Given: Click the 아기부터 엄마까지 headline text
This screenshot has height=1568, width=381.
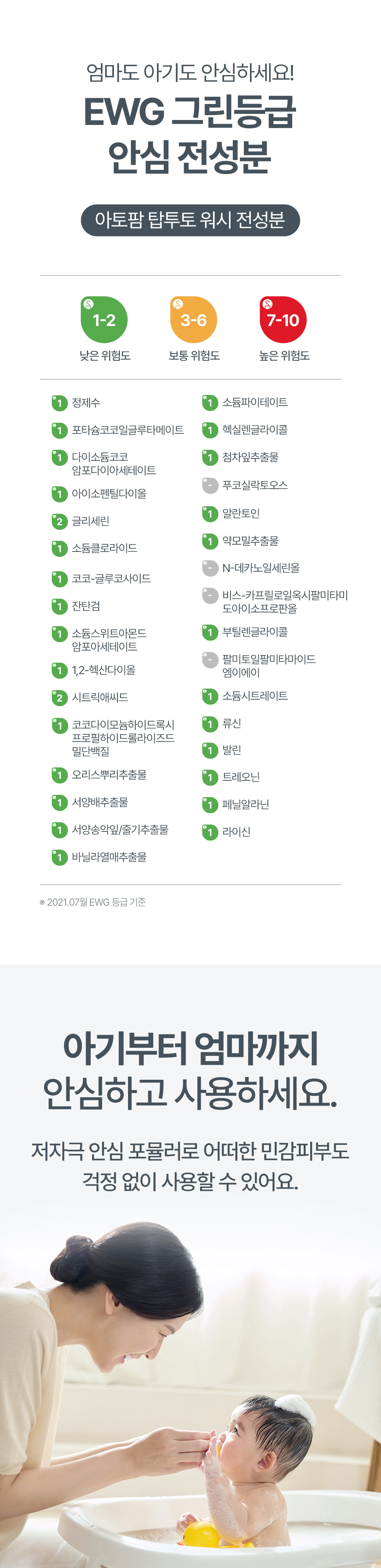Looking at the screenshot, I should (190, 1048).
